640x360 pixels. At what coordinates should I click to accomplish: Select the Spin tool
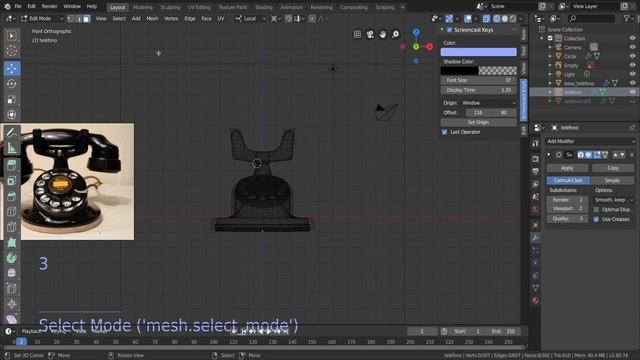point(11,258)
